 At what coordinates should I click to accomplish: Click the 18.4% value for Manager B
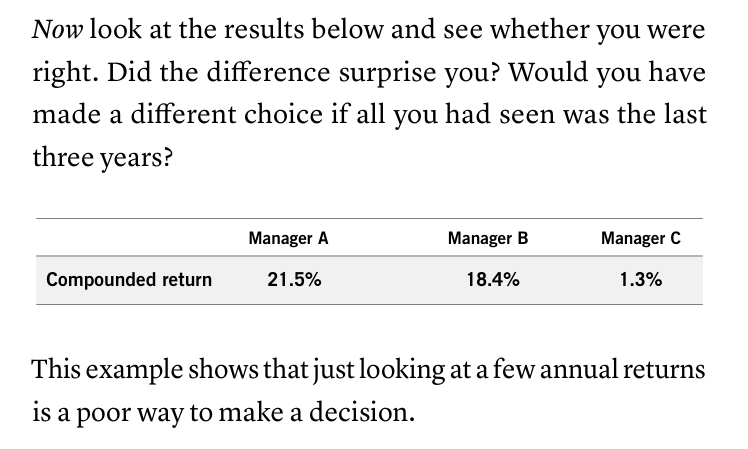(x=493, y=280)
